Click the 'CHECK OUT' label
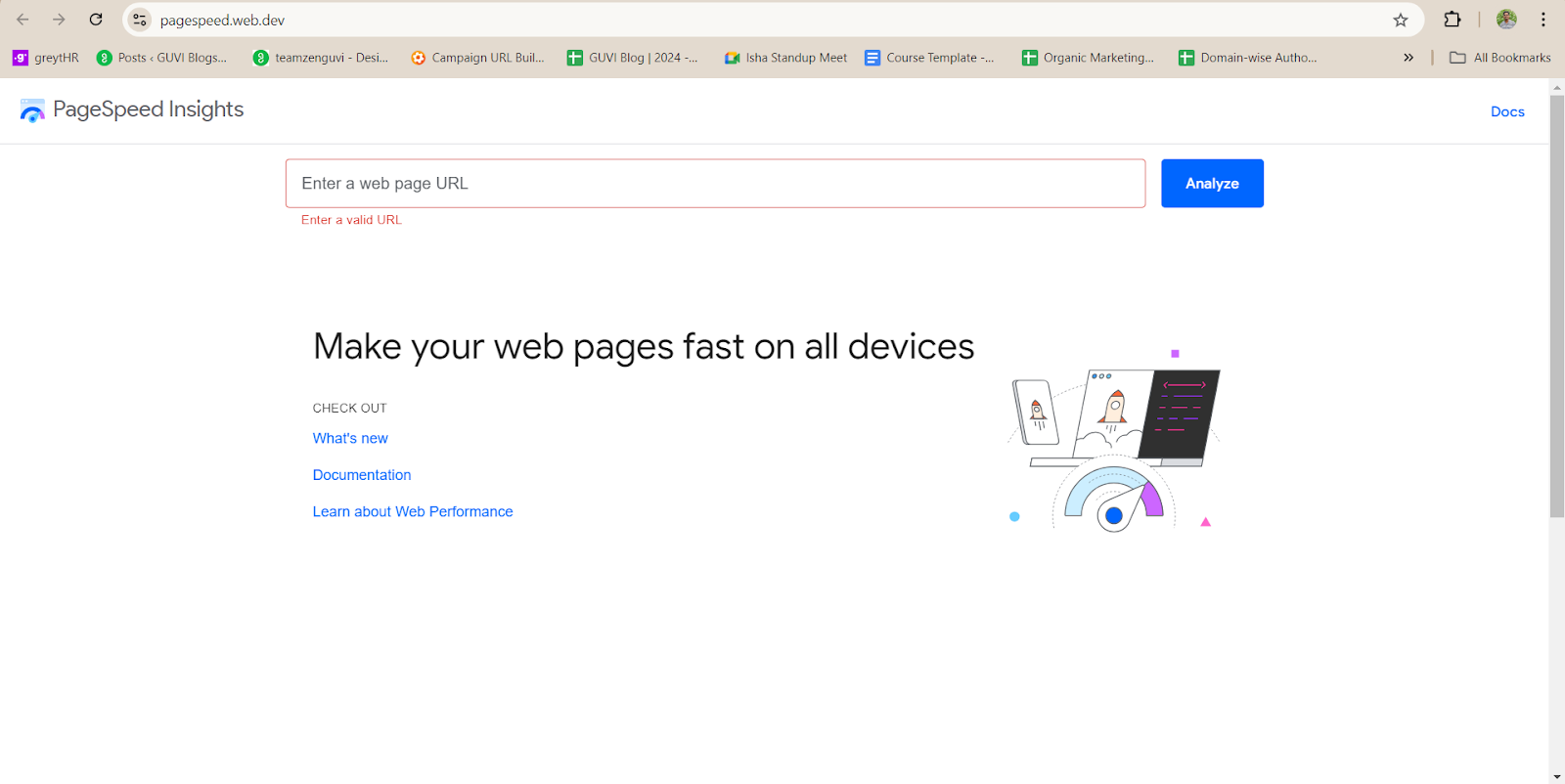The height and width of the screenshot is (784, 1565). point(349,408)
